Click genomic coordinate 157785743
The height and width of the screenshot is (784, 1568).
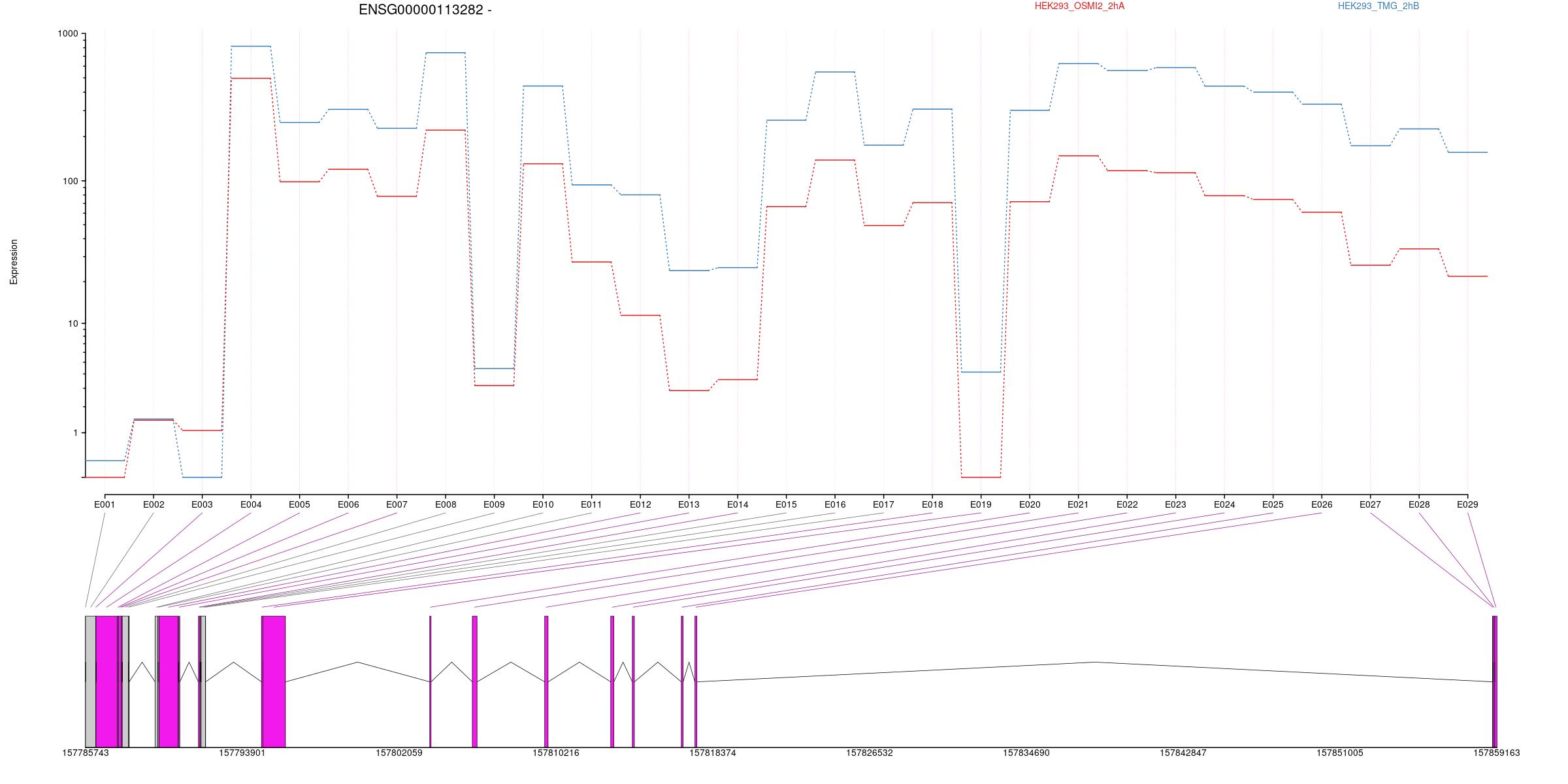point(86,753)
